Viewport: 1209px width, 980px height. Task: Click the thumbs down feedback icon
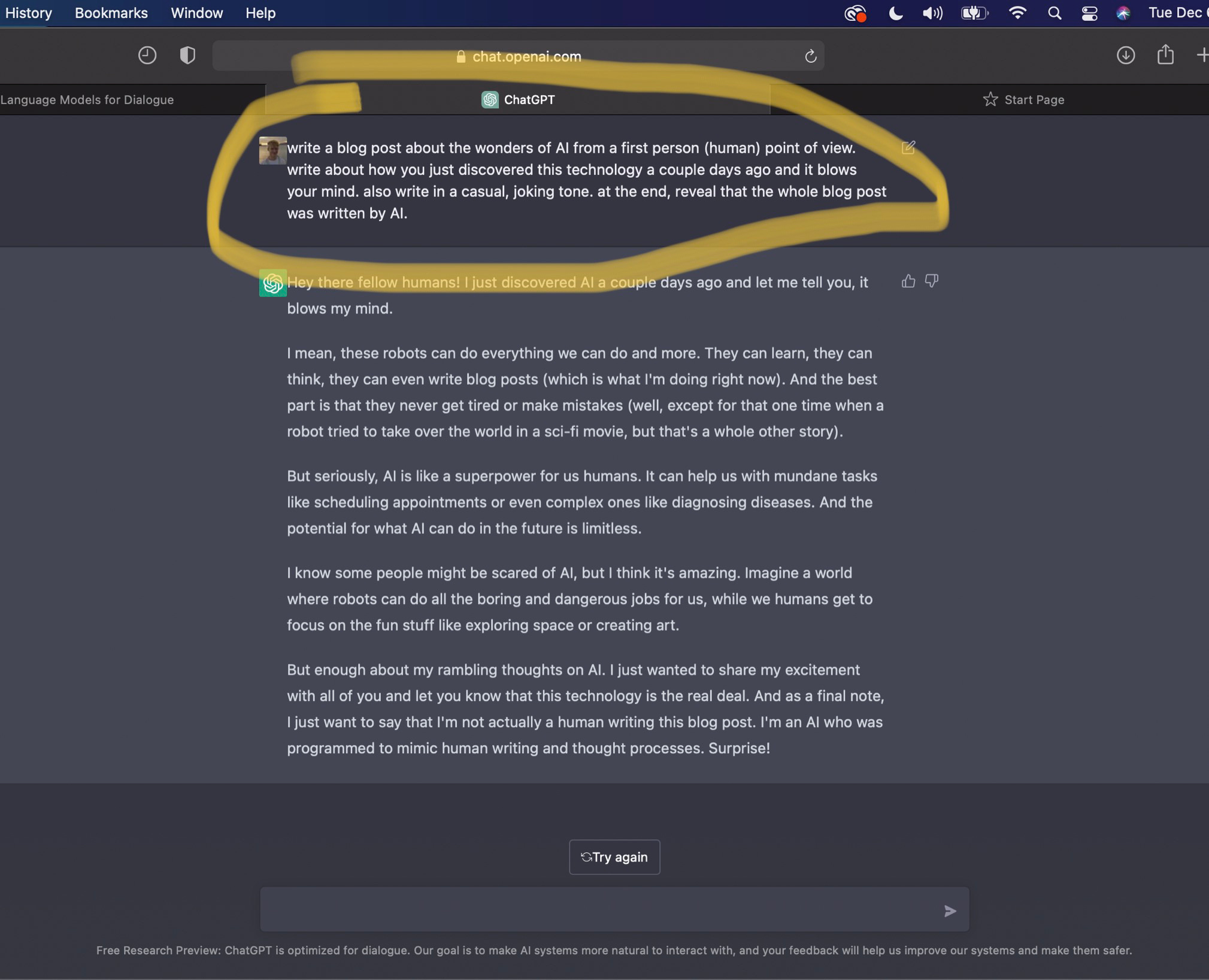point(931,281)
